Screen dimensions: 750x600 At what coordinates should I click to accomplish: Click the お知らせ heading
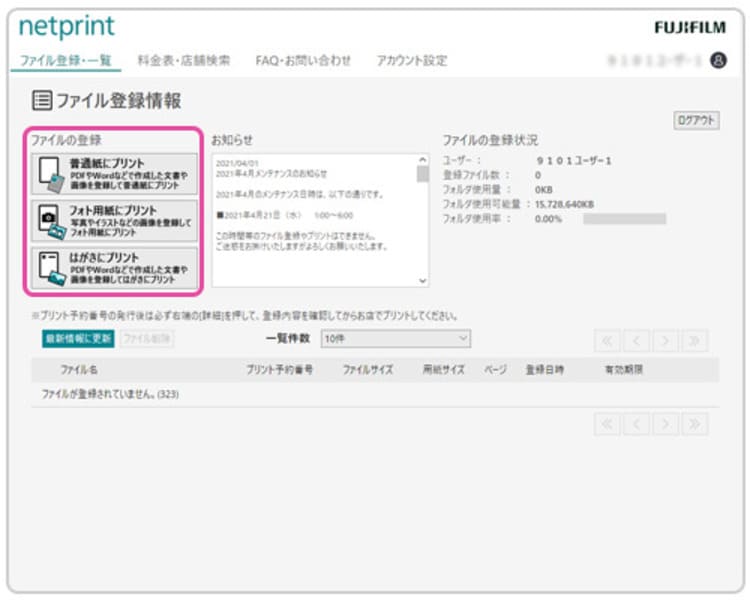pos(232,140)
